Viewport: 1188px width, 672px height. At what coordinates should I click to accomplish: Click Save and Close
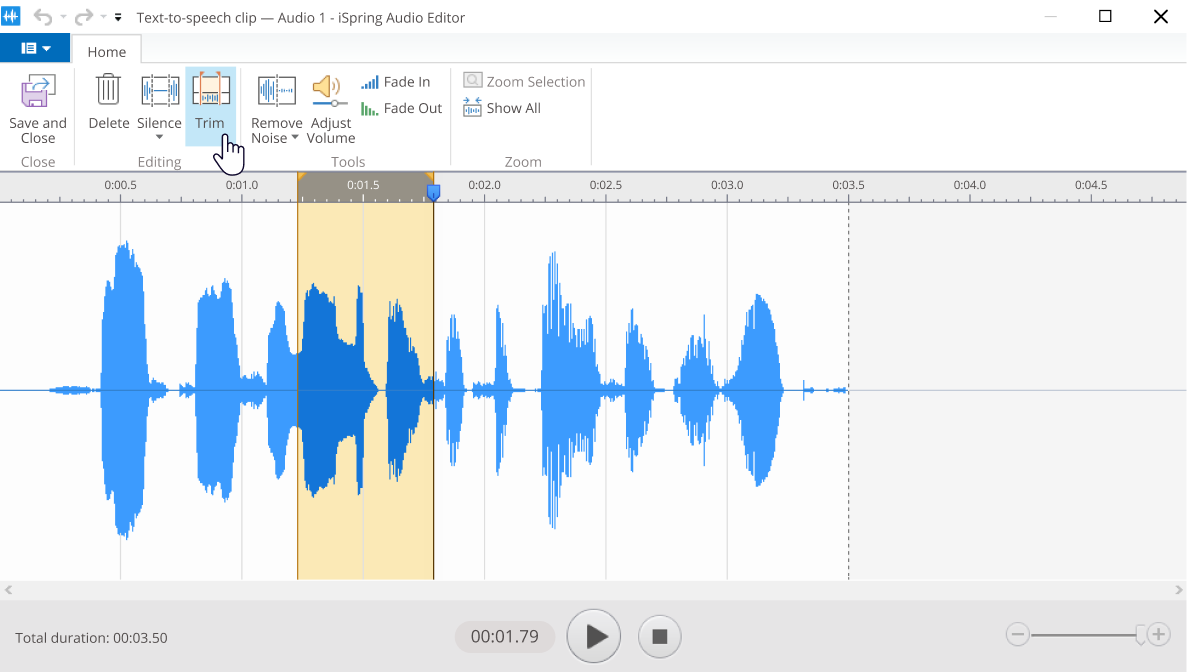37,105
